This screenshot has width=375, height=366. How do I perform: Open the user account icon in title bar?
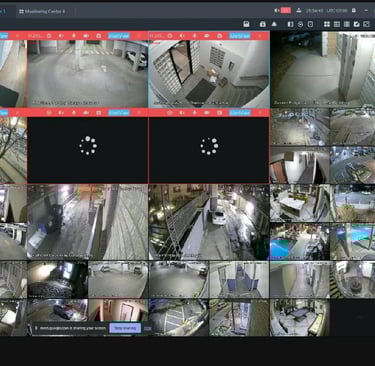point(299,11)
